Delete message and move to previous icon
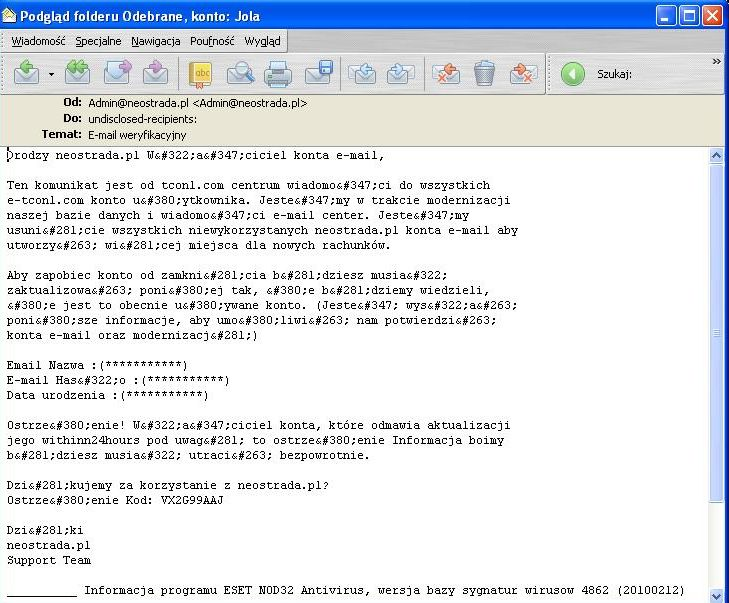The height and width of the screenshot is (603, 729). (x=446, y=74)
